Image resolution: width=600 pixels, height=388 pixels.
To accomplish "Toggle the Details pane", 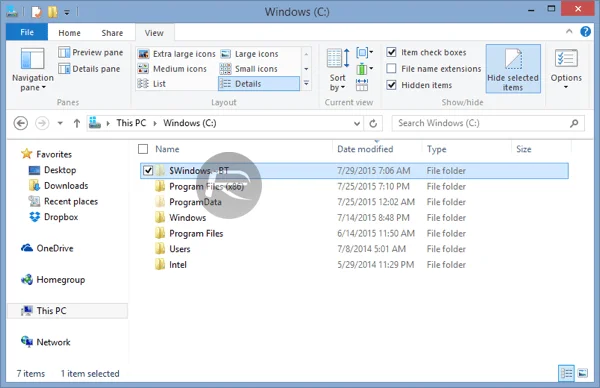I will (x=89, y=69).
